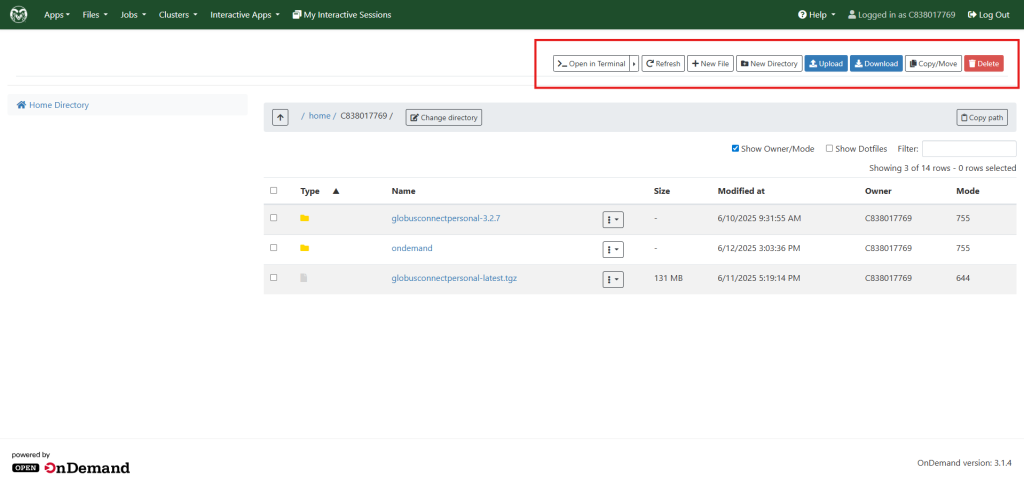The width and height of the screenshot is (1024, 485).
Task: Uncheck Show Owner/Mode checkbox
Action: 736,148
